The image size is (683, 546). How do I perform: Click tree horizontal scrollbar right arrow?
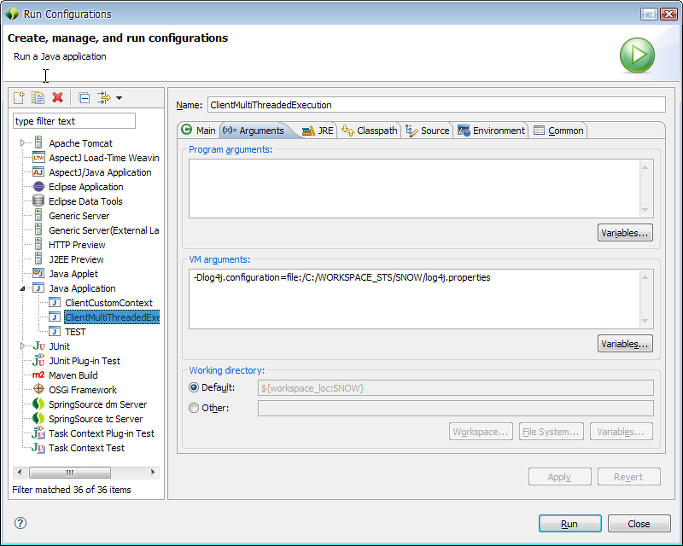pos(152,472)
